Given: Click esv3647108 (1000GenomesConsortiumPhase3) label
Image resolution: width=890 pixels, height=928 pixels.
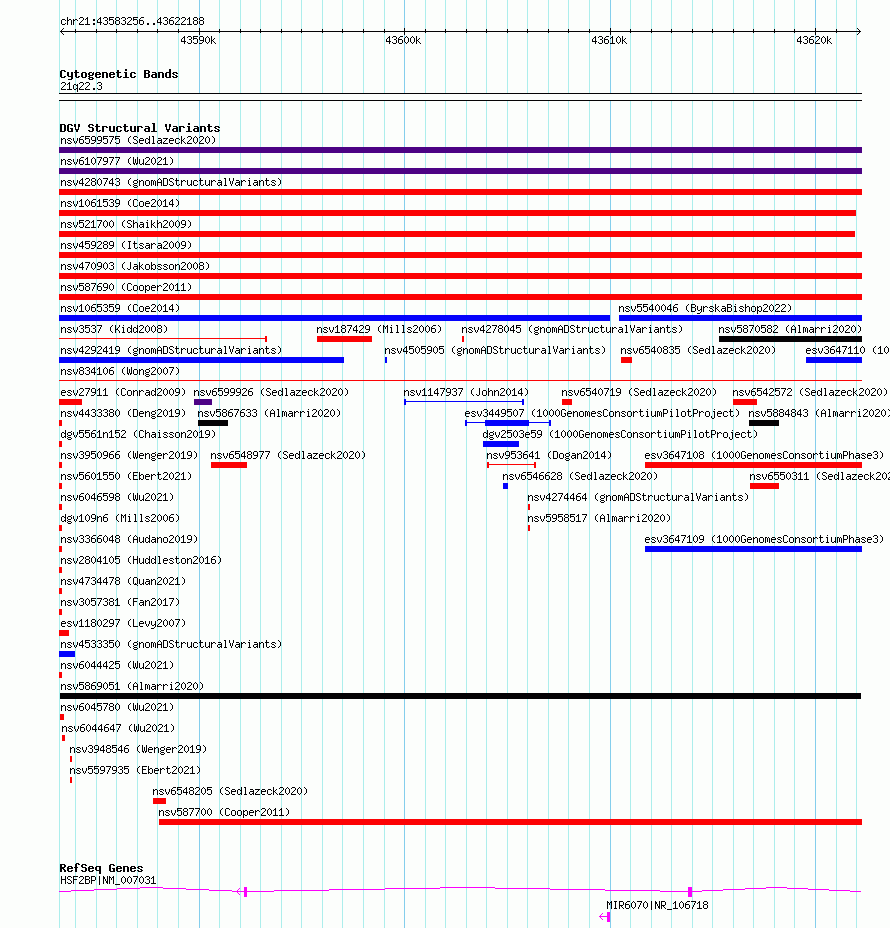Looking at the screenshot, I should [x=764, y=456].
